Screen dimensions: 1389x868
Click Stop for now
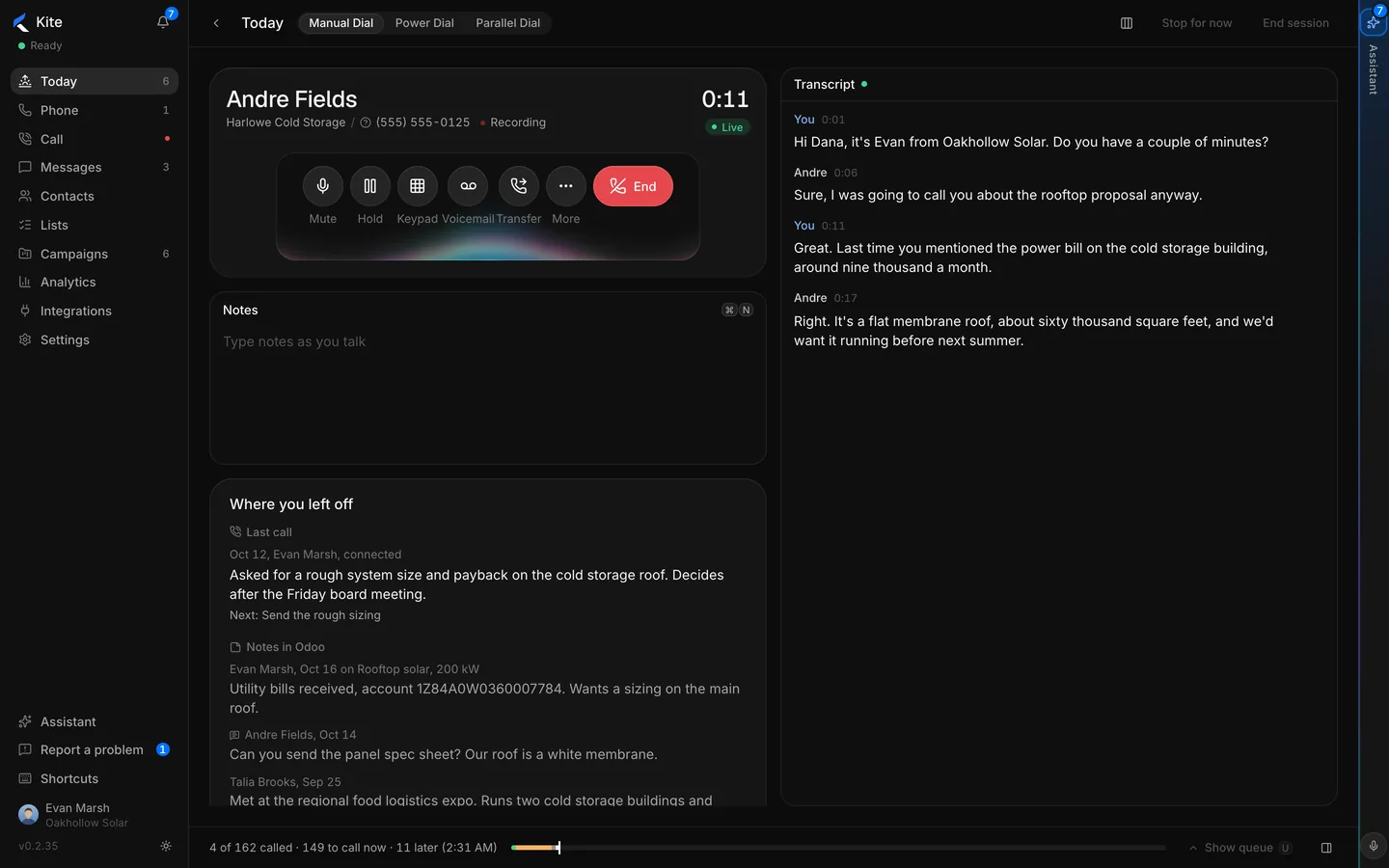coord(1197,23)
